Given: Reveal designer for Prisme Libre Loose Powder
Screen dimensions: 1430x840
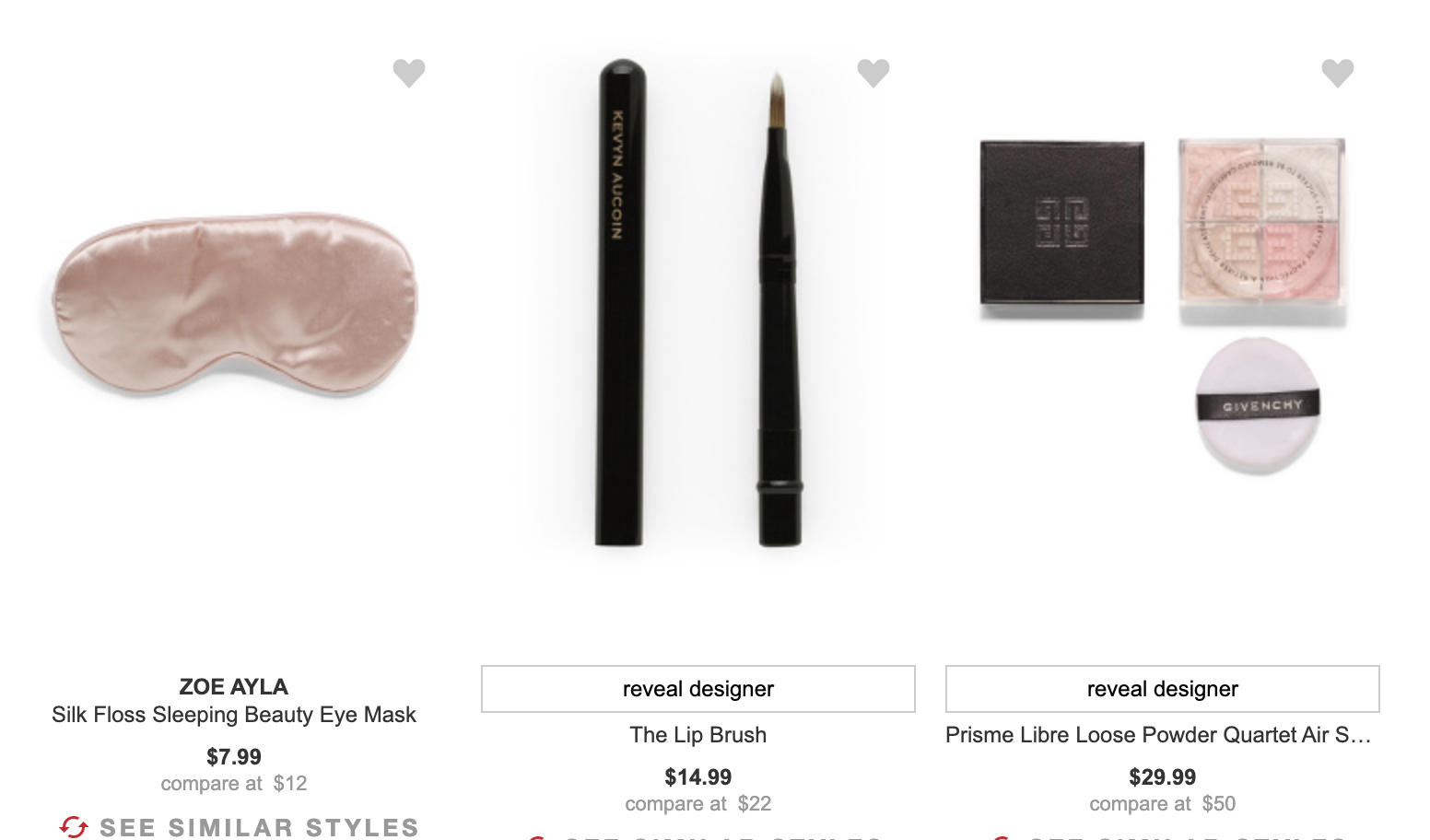Looking at the screenshot, I should (1163, 689).
